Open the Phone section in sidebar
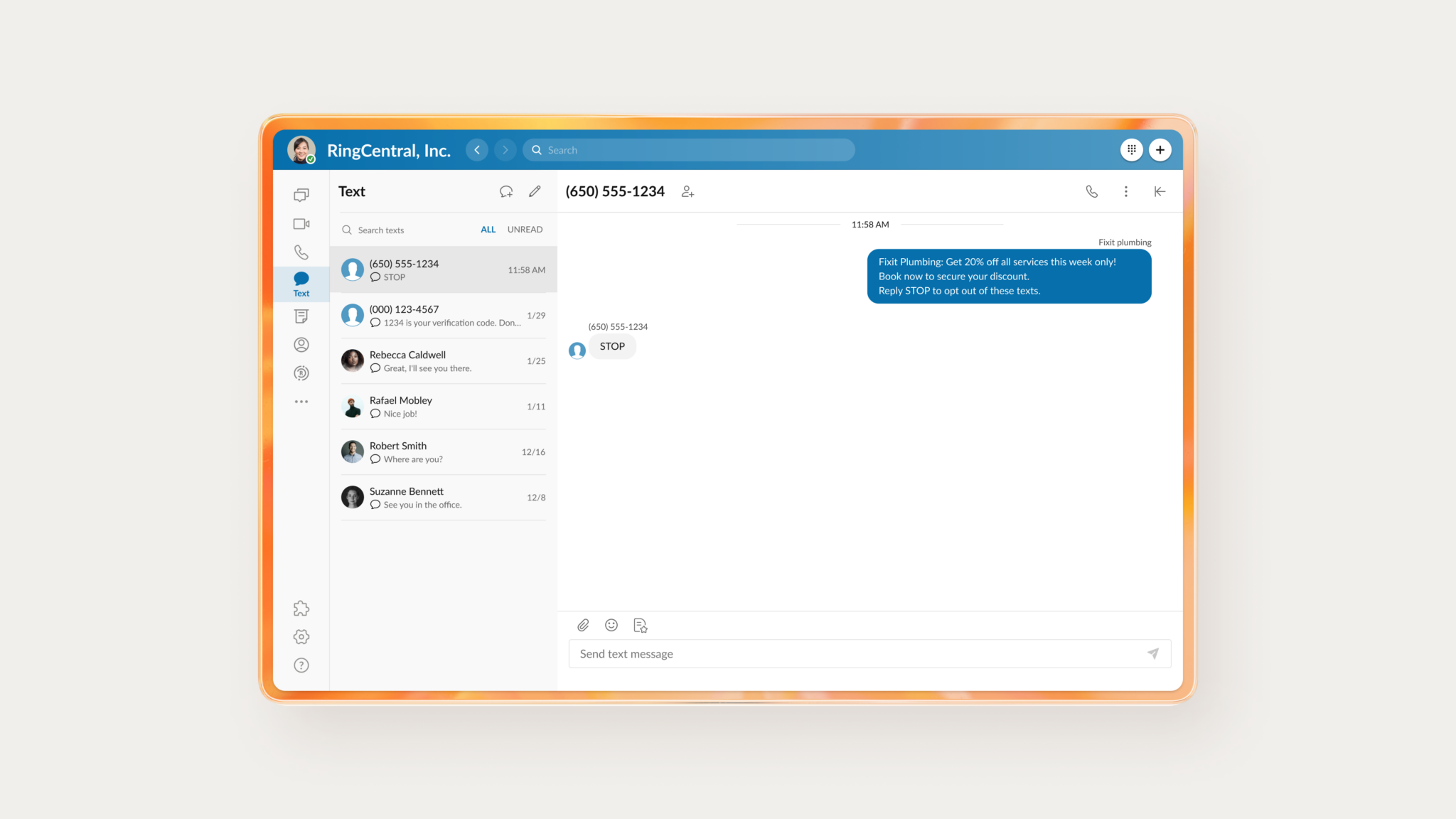 pyautogui.click(x=301, y=252)
